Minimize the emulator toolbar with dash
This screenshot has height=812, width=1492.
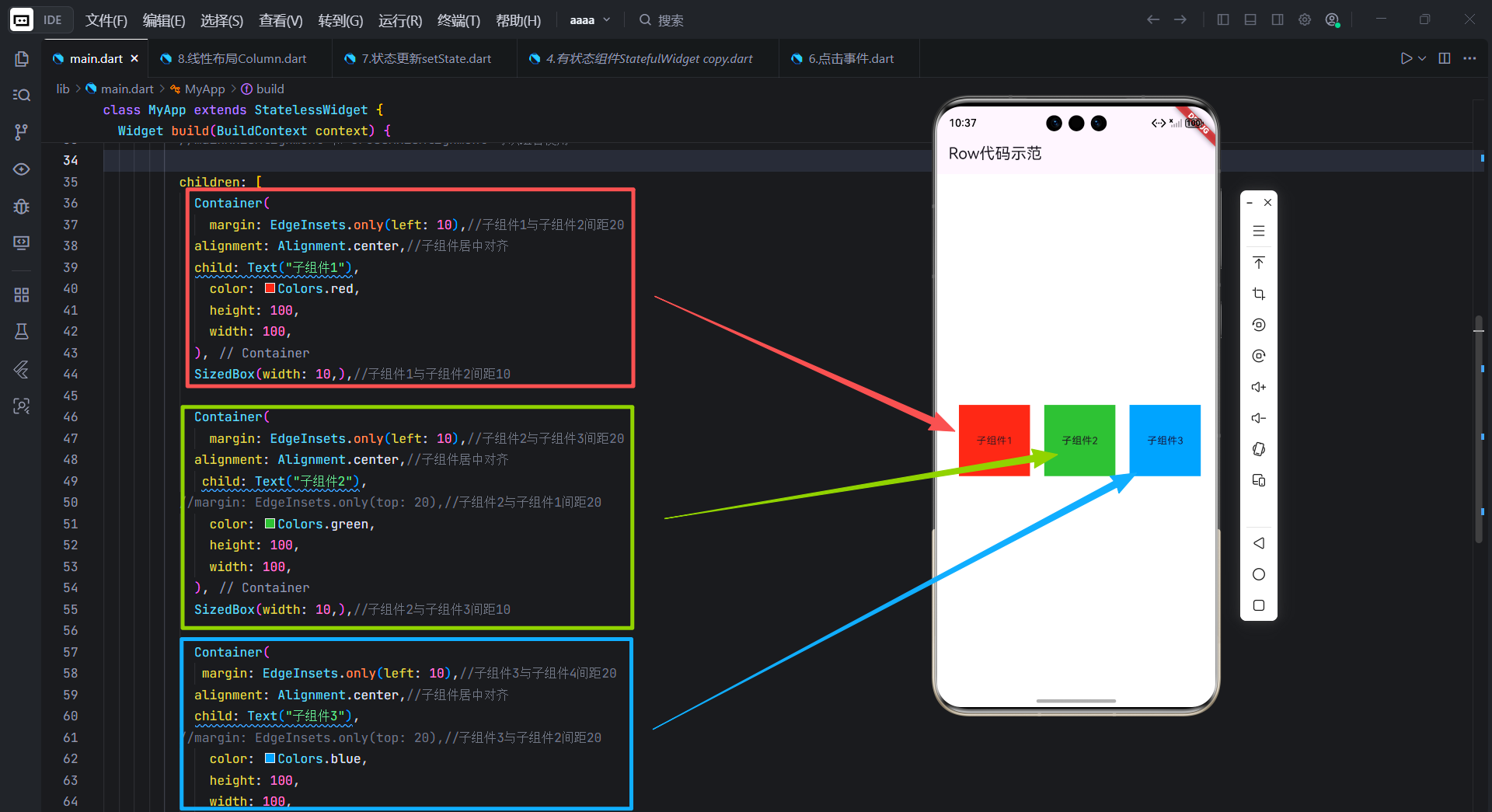pyautogui.click(x=1250, y=203)
